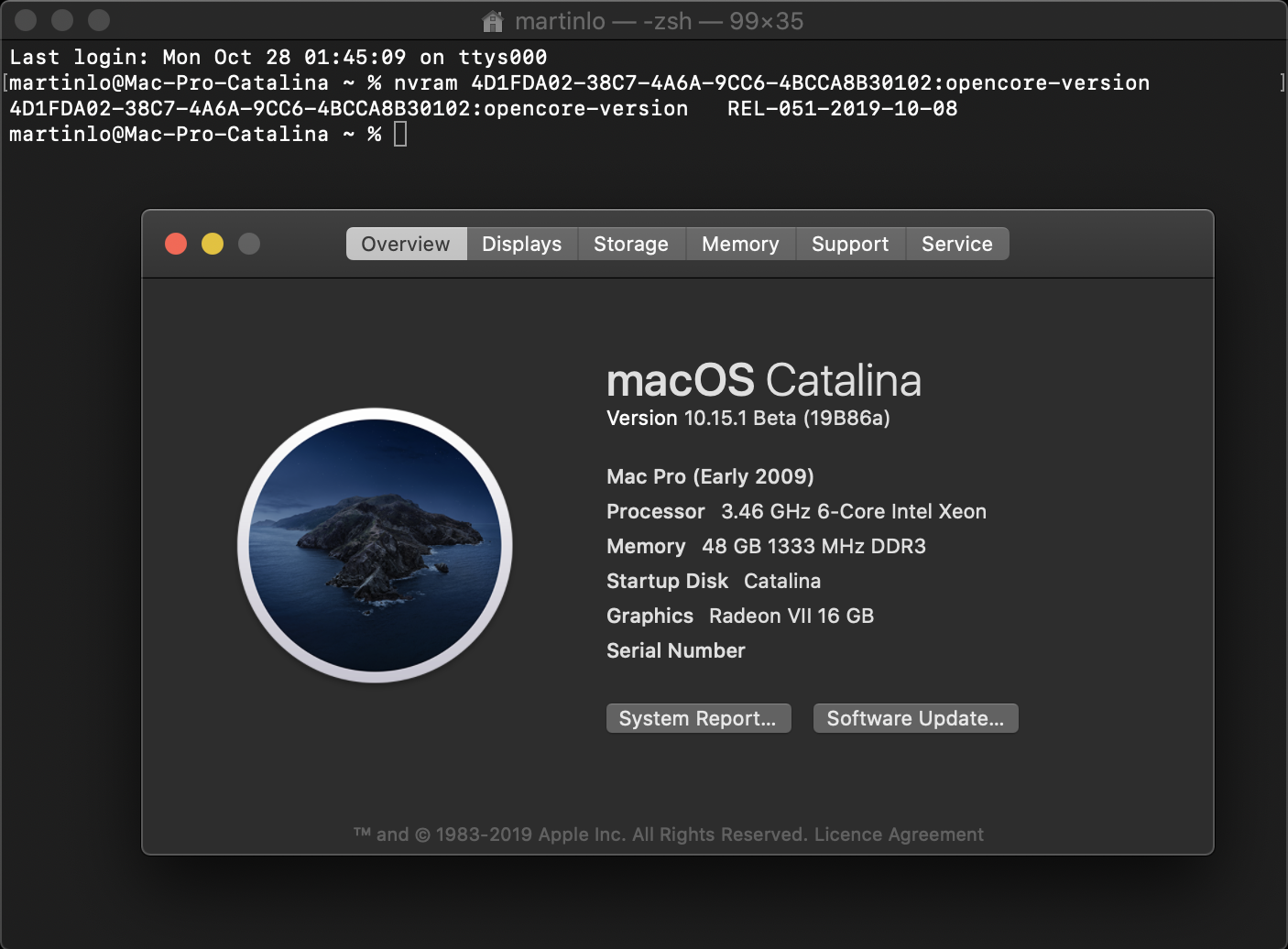Click '3.46 GHz 6-Core Intel Xeon' value

(854, 511)
